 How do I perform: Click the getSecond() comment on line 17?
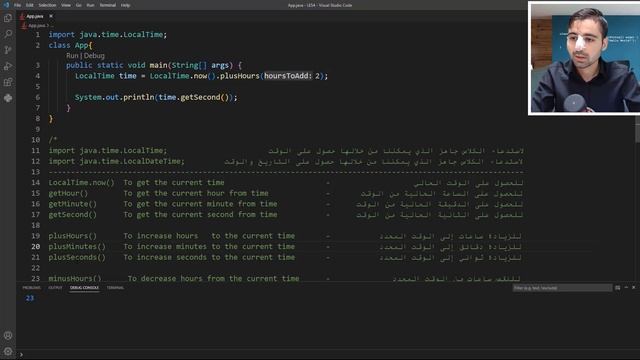73,214
